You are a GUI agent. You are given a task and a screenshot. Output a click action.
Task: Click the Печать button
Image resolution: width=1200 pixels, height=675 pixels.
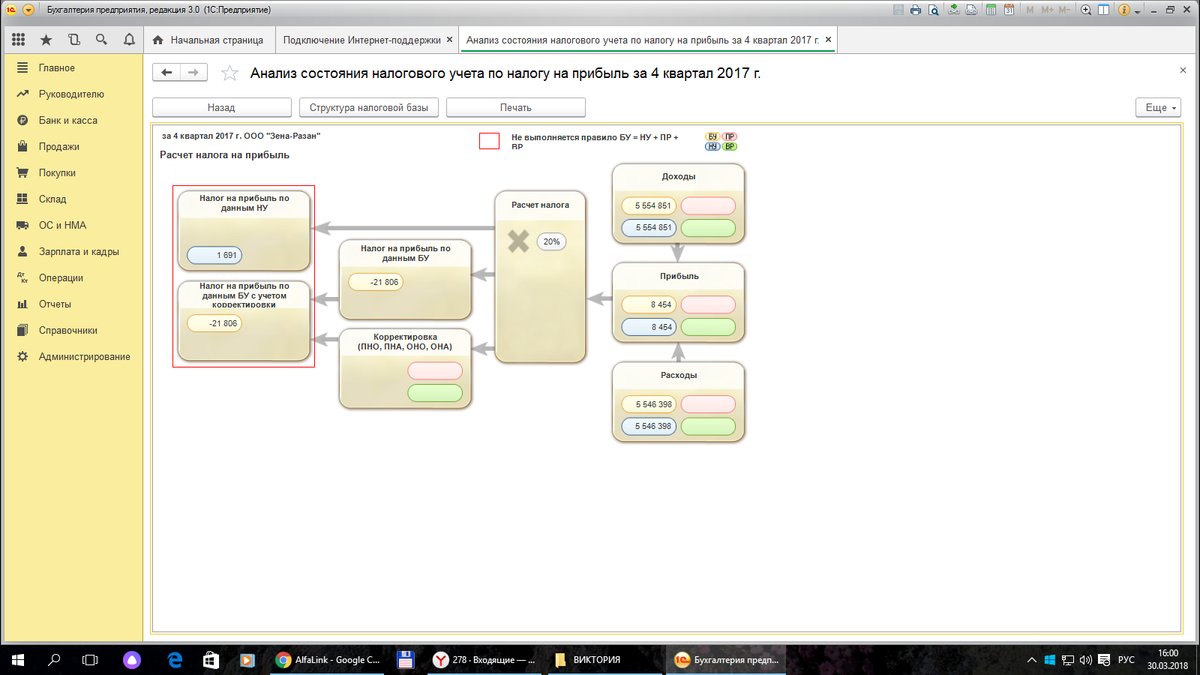(x=516, y=107)
